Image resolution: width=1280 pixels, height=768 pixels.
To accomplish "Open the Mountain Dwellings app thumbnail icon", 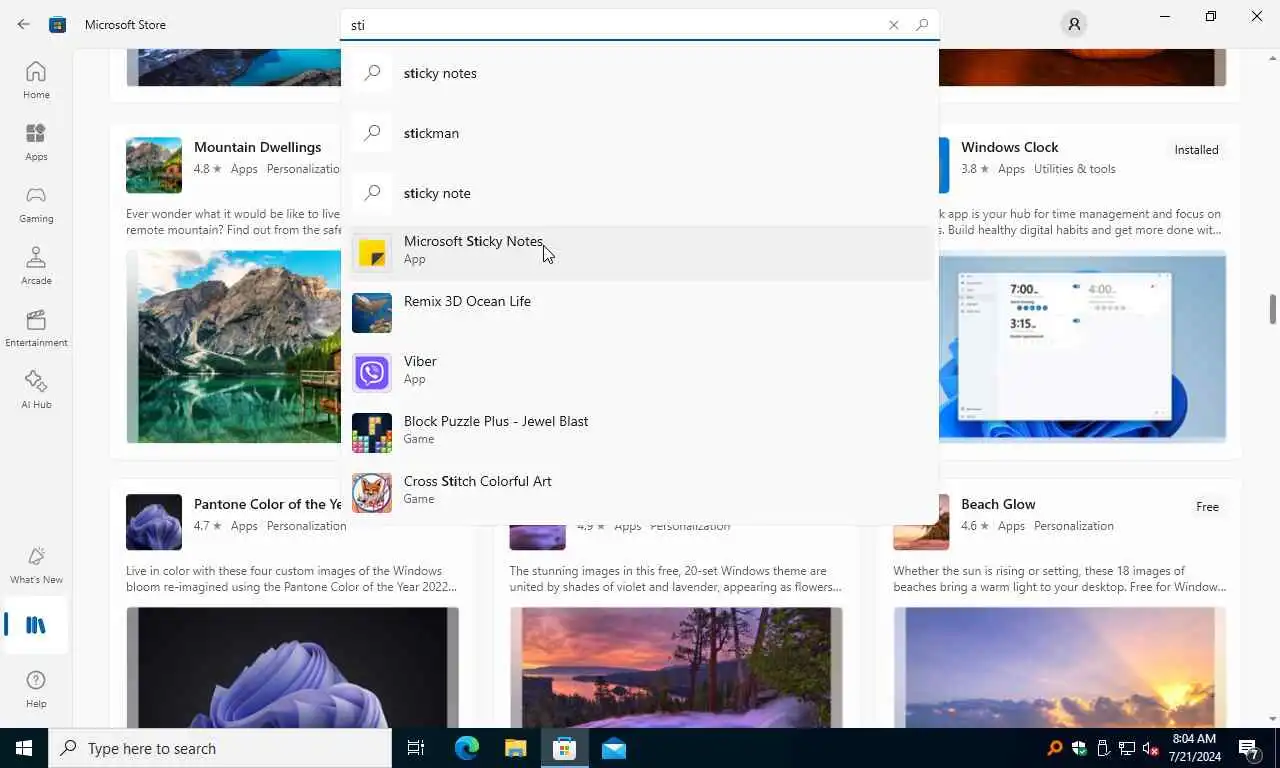I will pyautogui.click(x=154, y=165).
